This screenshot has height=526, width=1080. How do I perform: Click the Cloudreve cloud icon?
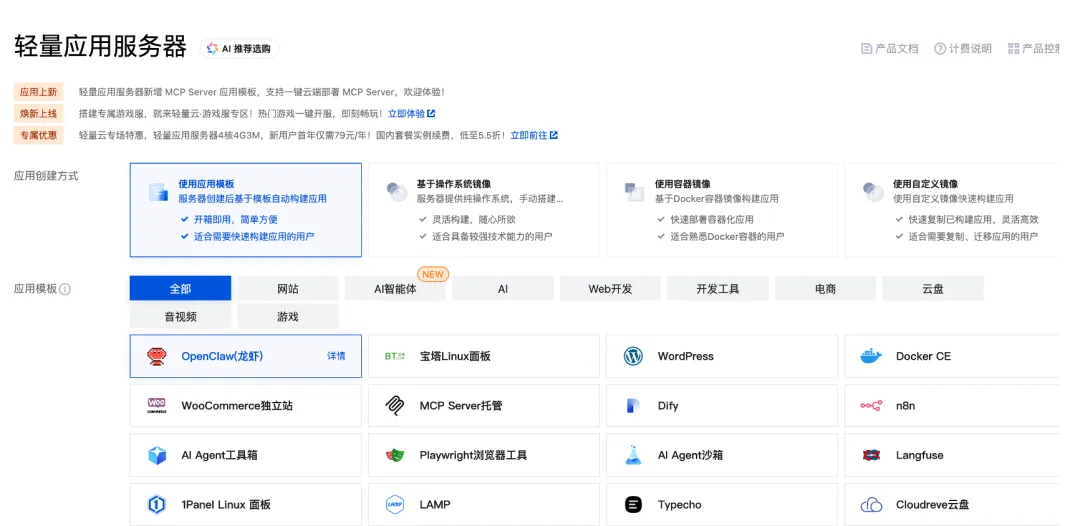(871, 505)
